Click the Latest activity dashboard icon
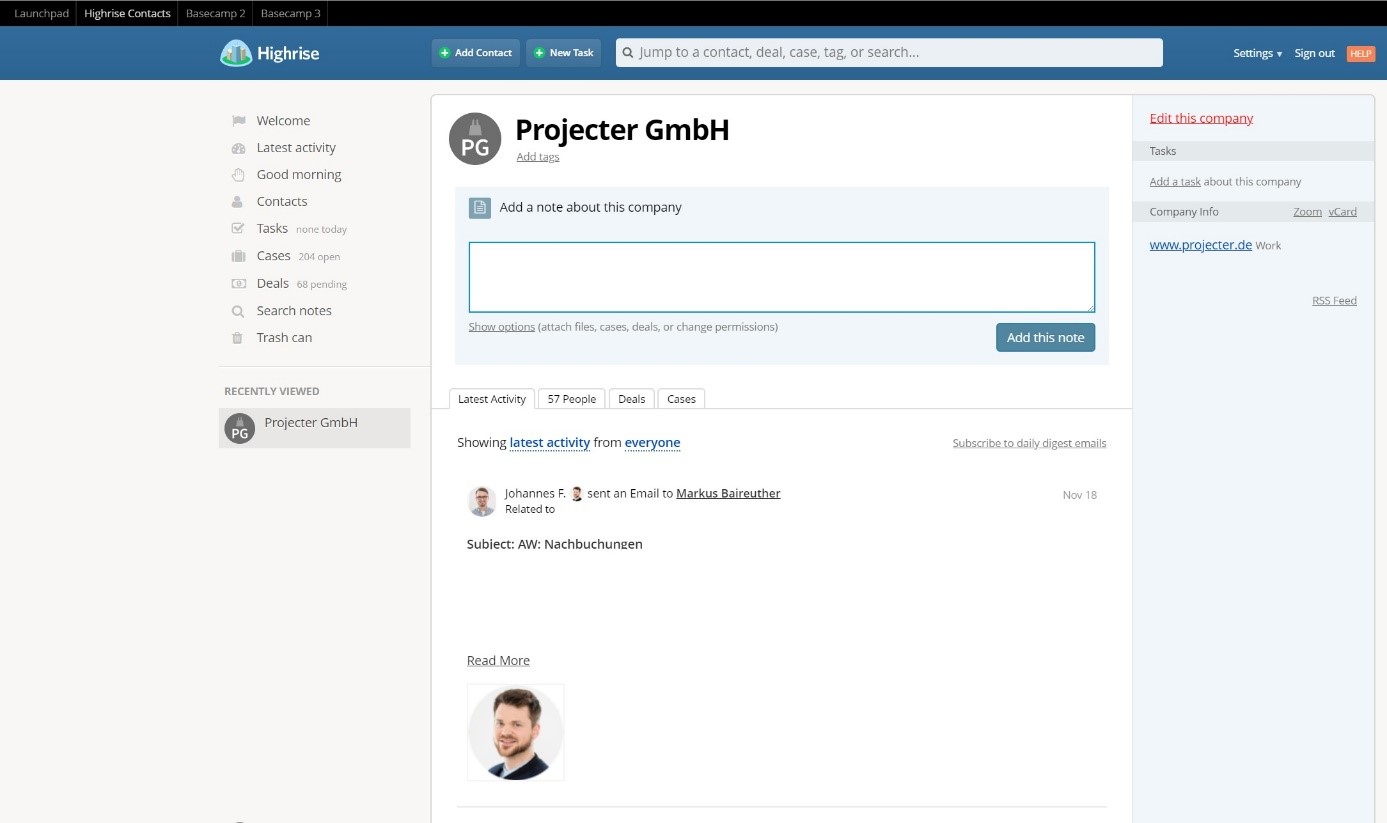 click(x=238, y=148)
